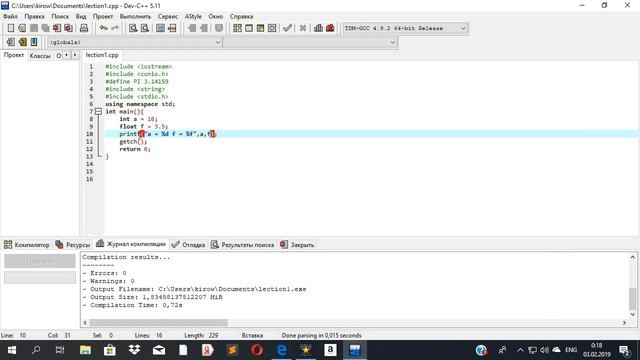The width and height of the screenshot is (640, 360).
Task: Run the program with the Run icon
Action: point(249,28)
